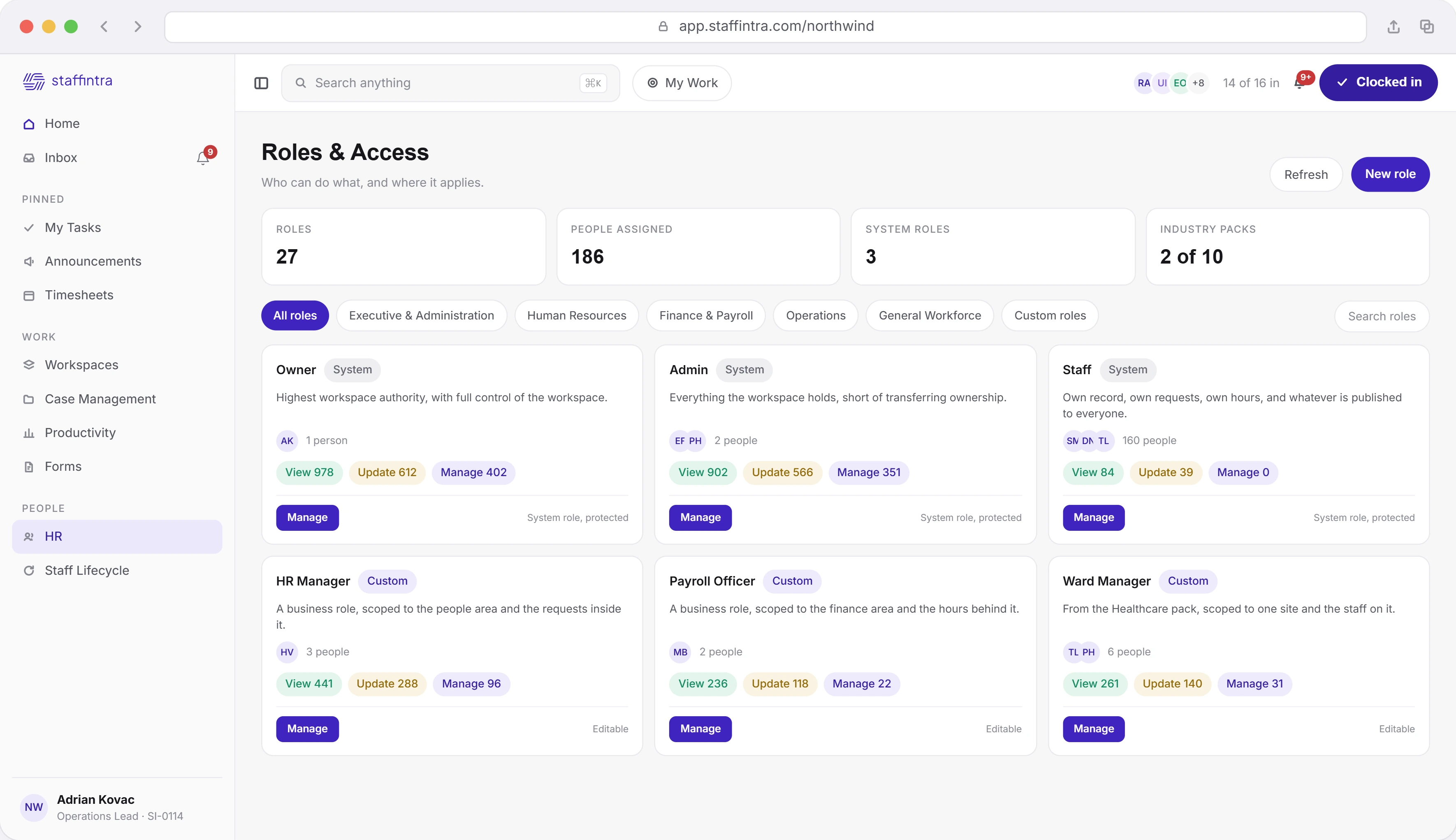Click the AK avatar on Owner card
Image resolution: width=1456 pixels, height=840 pixels.
pyautogui.click(x=287, y=441)
